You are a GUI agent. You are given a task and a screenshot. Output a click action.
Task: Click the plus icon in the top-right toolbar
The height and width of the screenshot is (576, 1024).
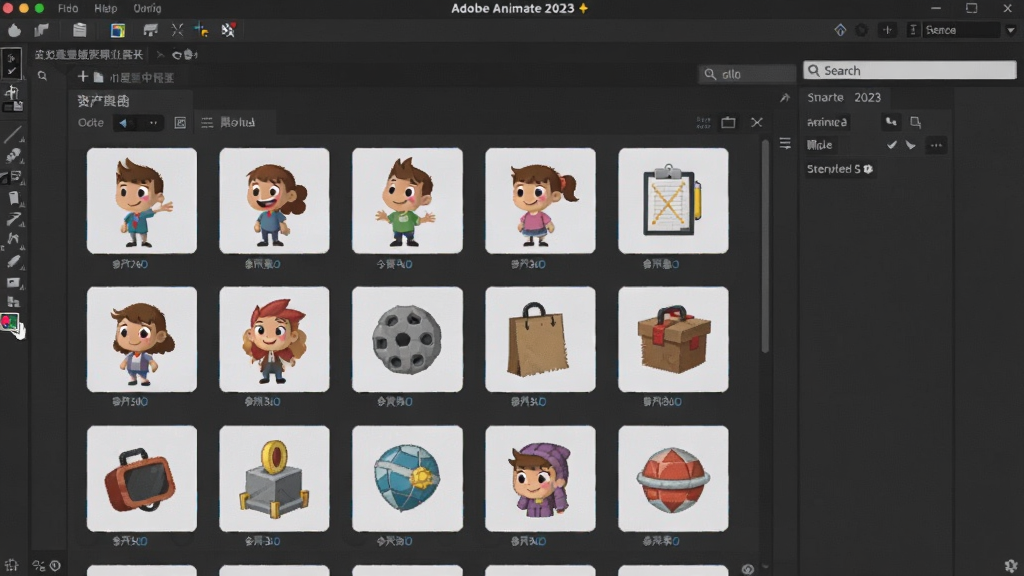[887, 30]
